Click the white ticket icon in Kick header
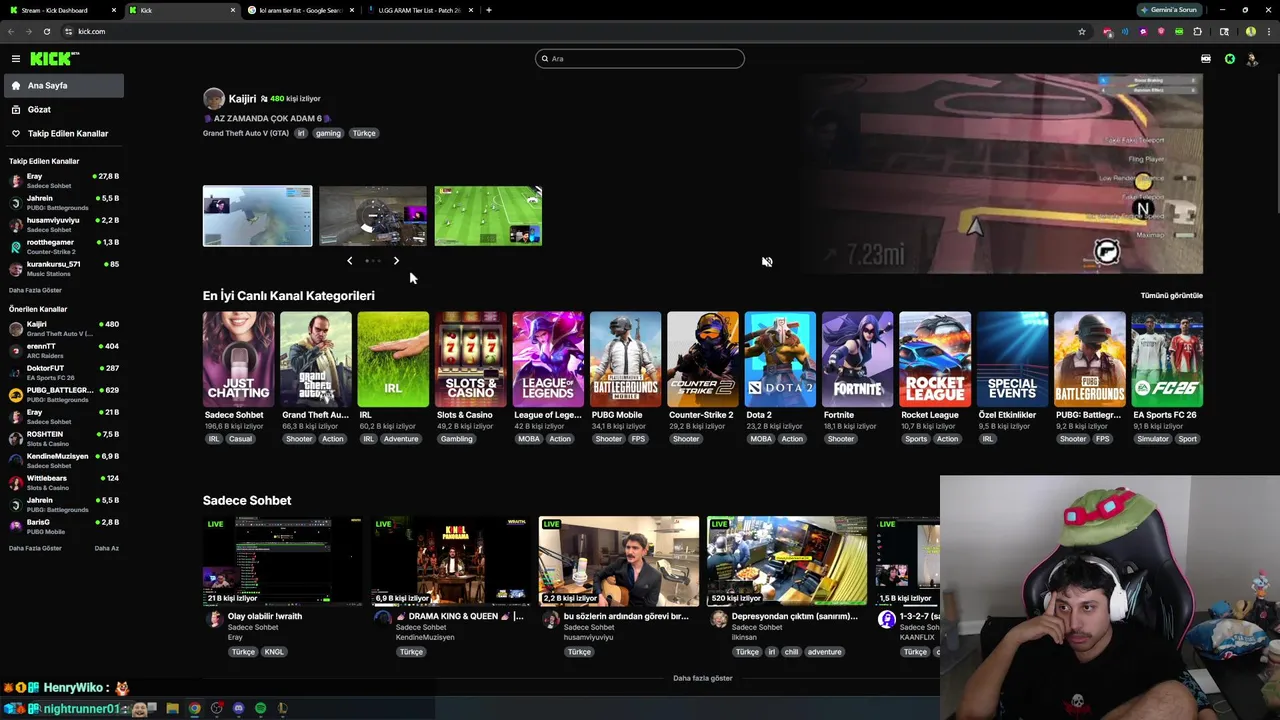Screen dimensions: 1280x720 pyautogui.click(x=1206, y=59)
